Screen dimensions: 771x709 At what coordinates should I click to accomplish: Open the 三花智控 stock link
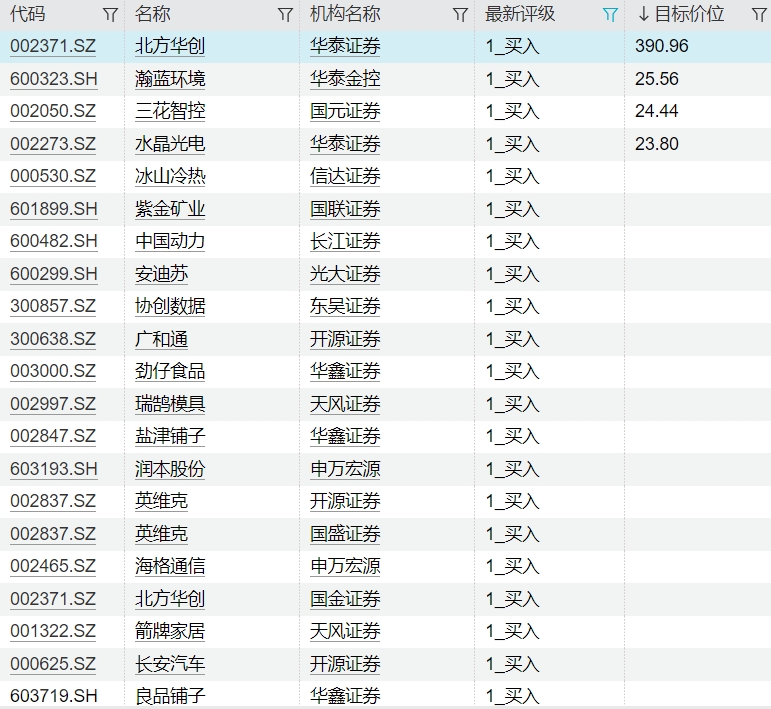coord(170,111)
